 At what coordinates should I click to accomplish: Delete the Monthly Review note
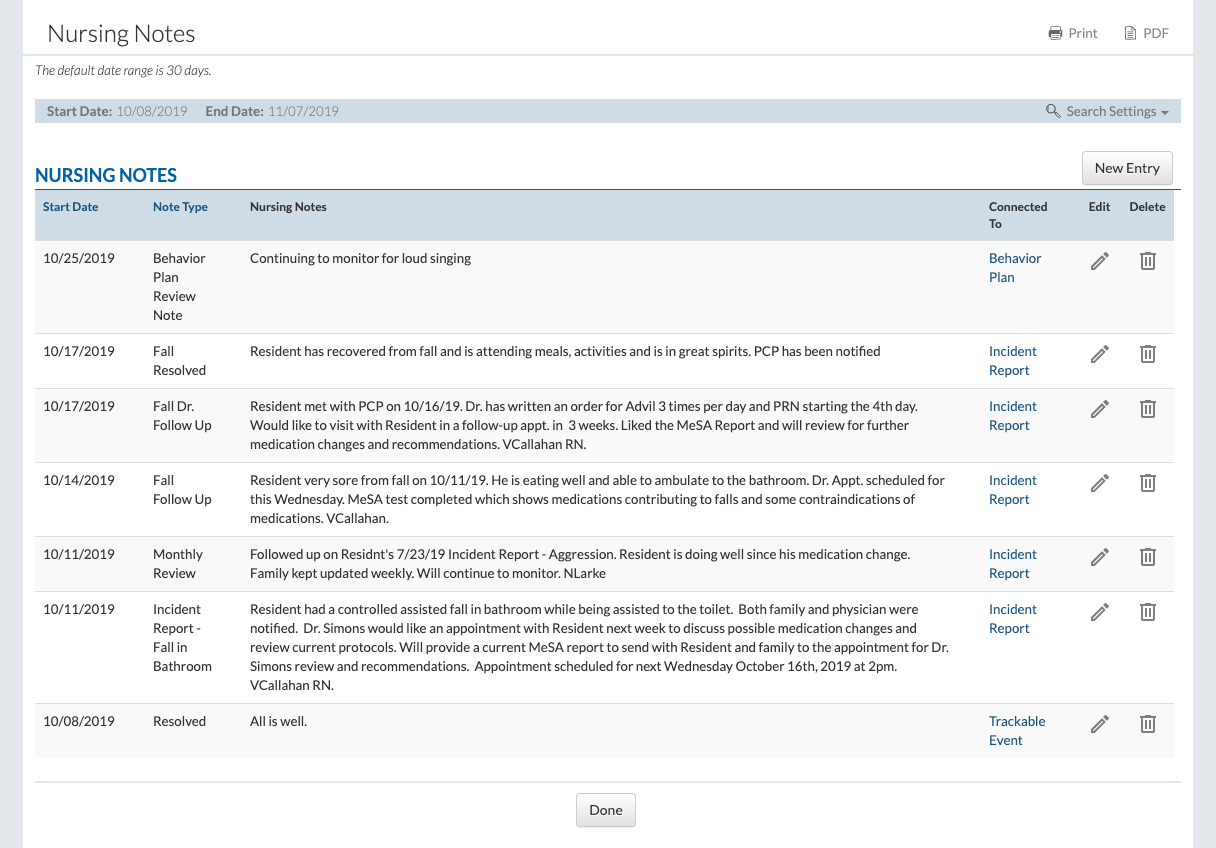(x=1147, y=557)
